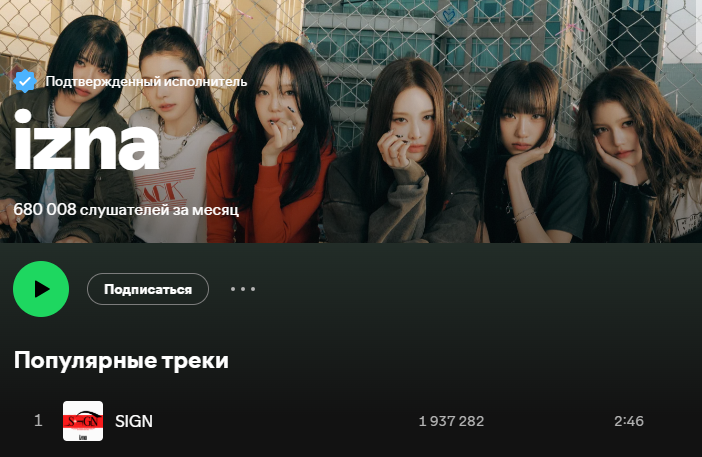Select the 680 008 monthly listeners text
This screenshot has height=457, width=702.
[126, 209]
